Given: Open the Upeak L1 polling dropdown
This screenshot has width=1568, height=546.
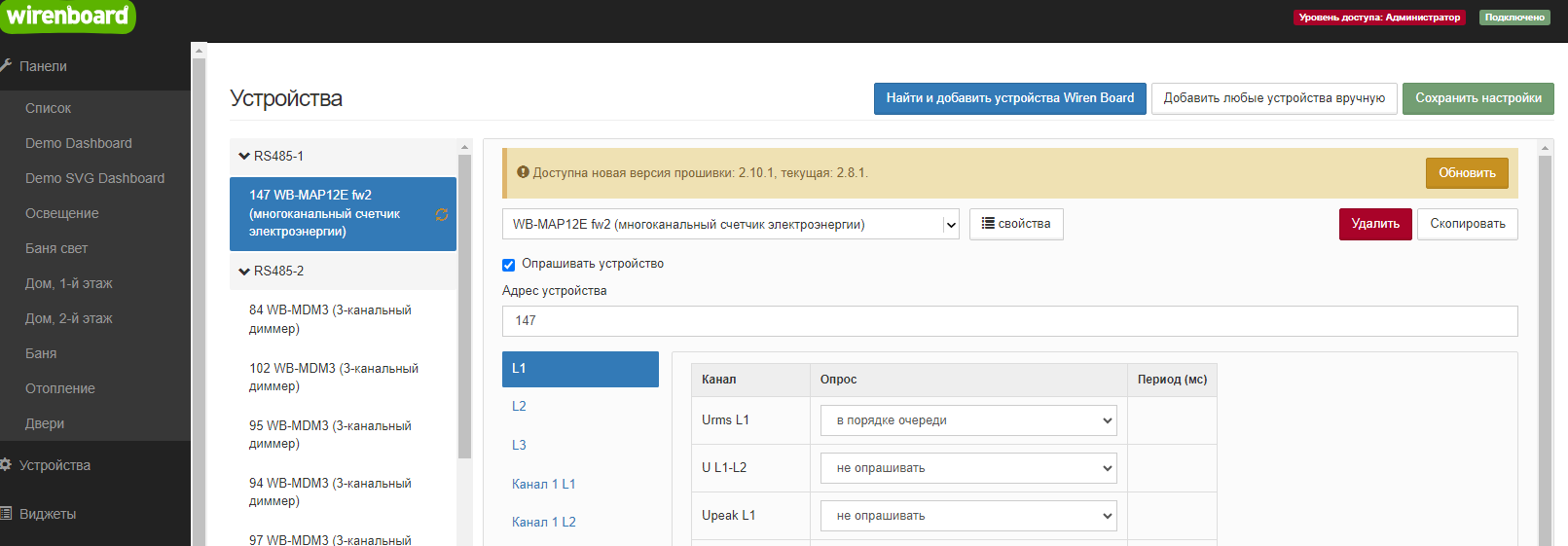Looking at the screenshot, I should [969, 516].
